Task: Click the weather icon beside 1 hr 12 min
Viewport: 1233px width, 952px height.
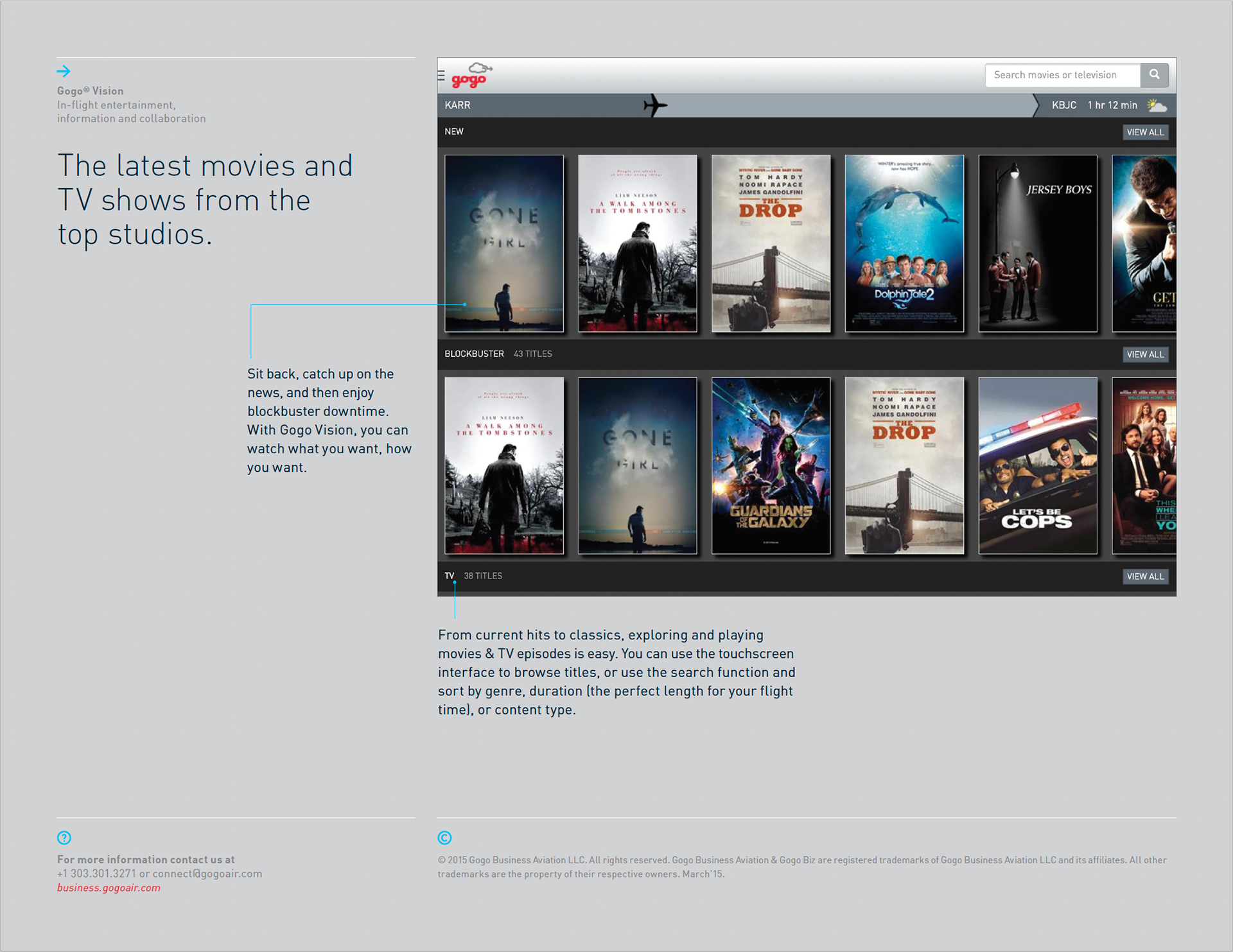Action: 1157,105
